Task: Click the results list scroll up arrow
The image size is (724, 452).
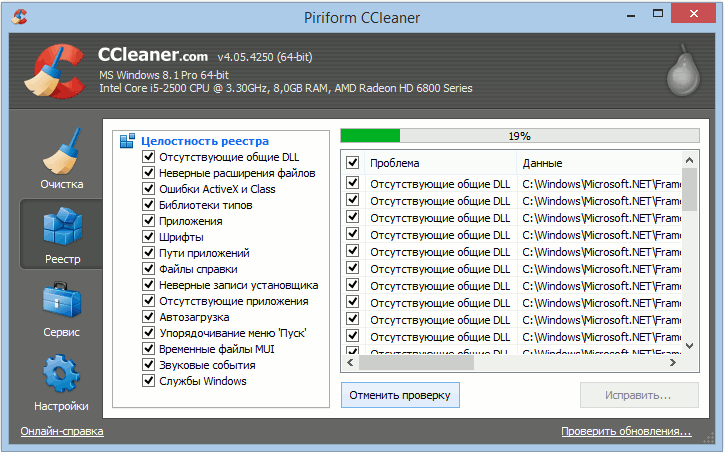Action: coord(689,160)
